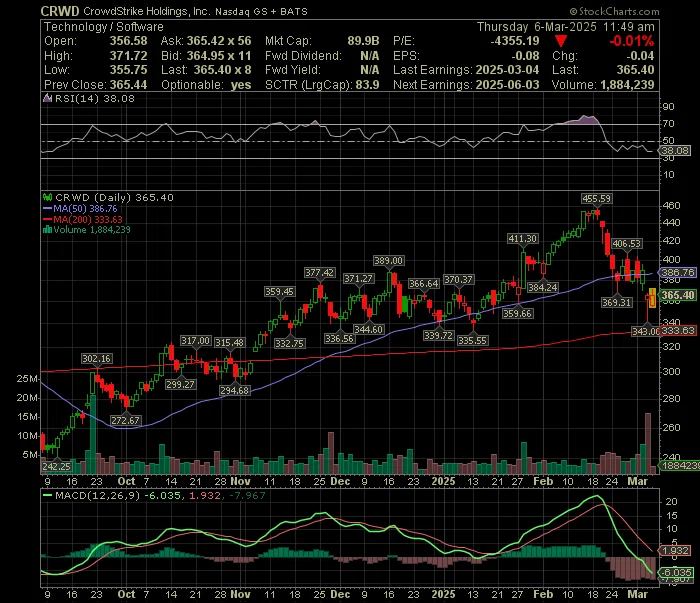700x603 pixels.
Task: Click the Mkt Cap 89.9B value
Action: pyautogui.click(x=363, y=41)
